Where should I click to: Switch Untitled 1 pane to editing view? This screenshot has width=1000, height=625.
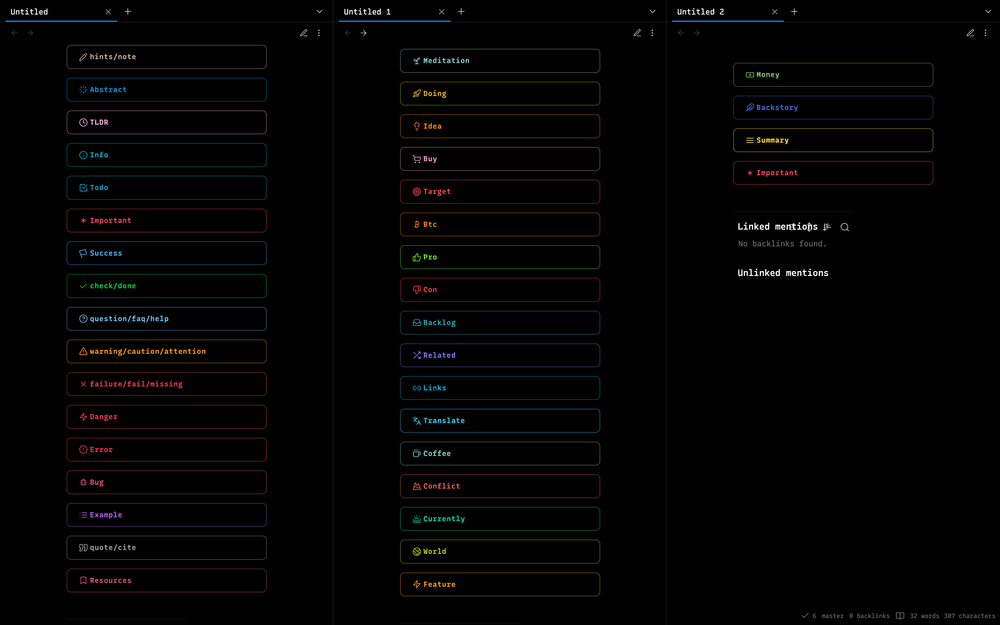(637, 33)
